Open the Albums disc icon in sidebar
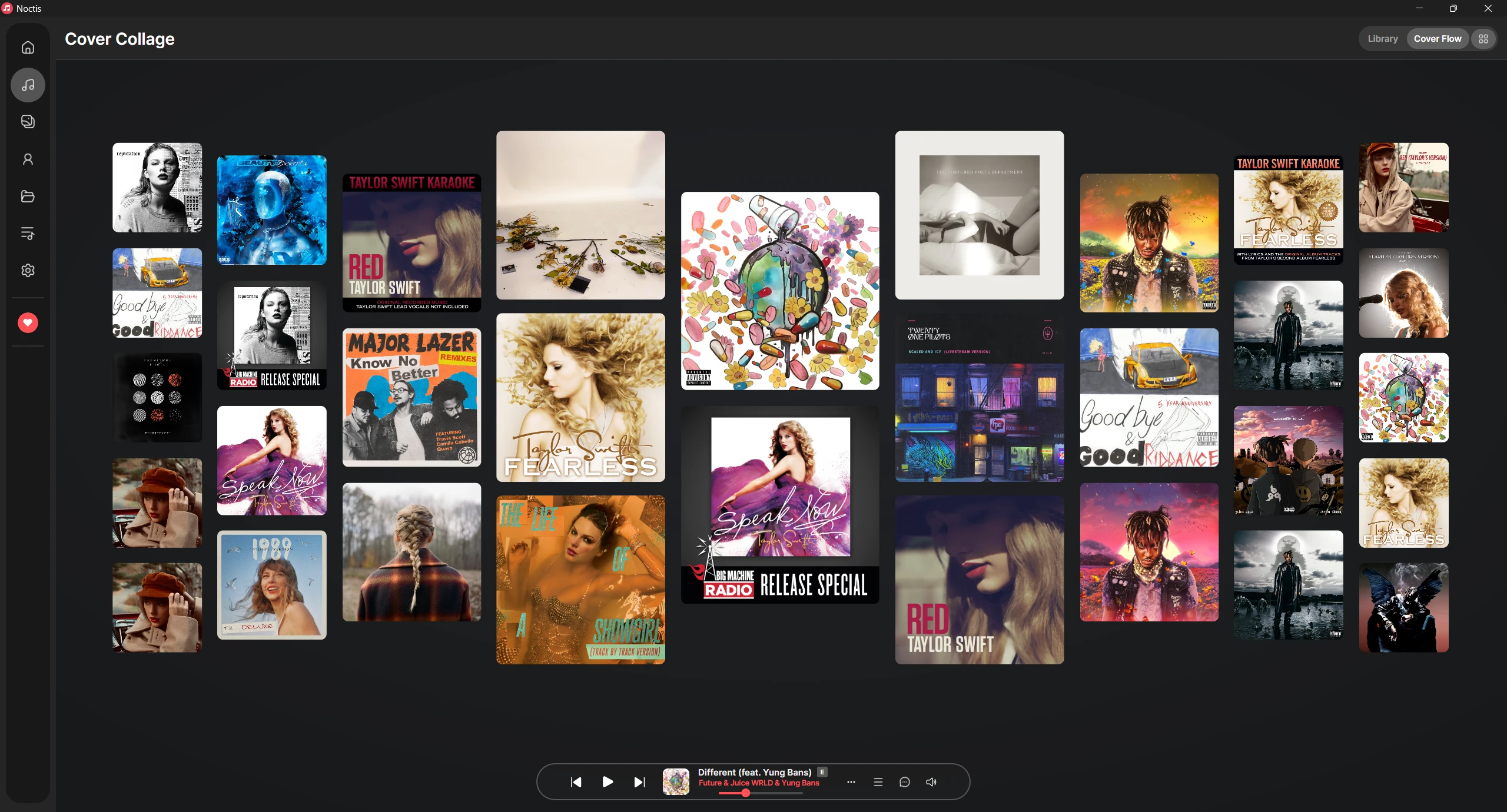This screenshot has height=812, width=1507. (28, 122)
